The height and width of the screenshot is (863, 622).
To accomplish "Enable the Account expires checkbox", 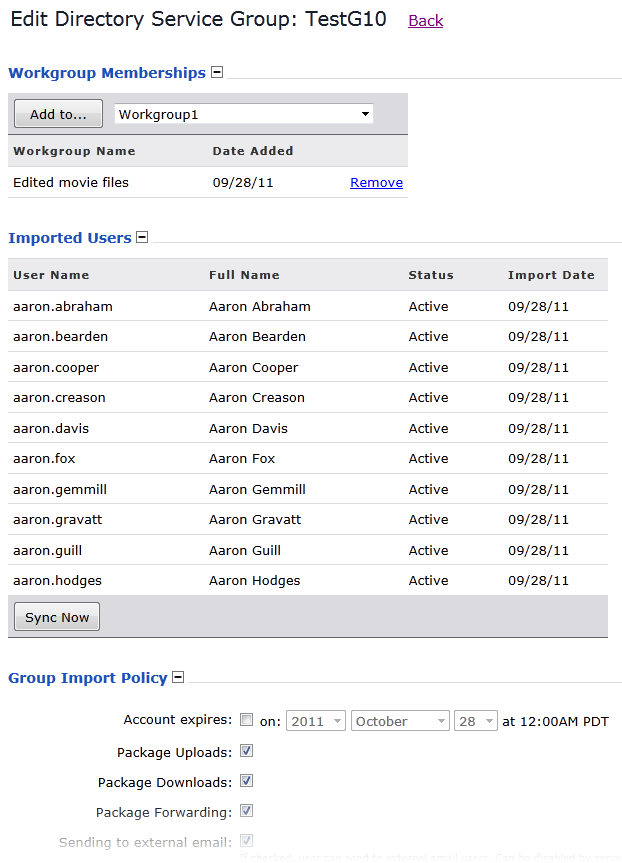I will click(247, 720).
